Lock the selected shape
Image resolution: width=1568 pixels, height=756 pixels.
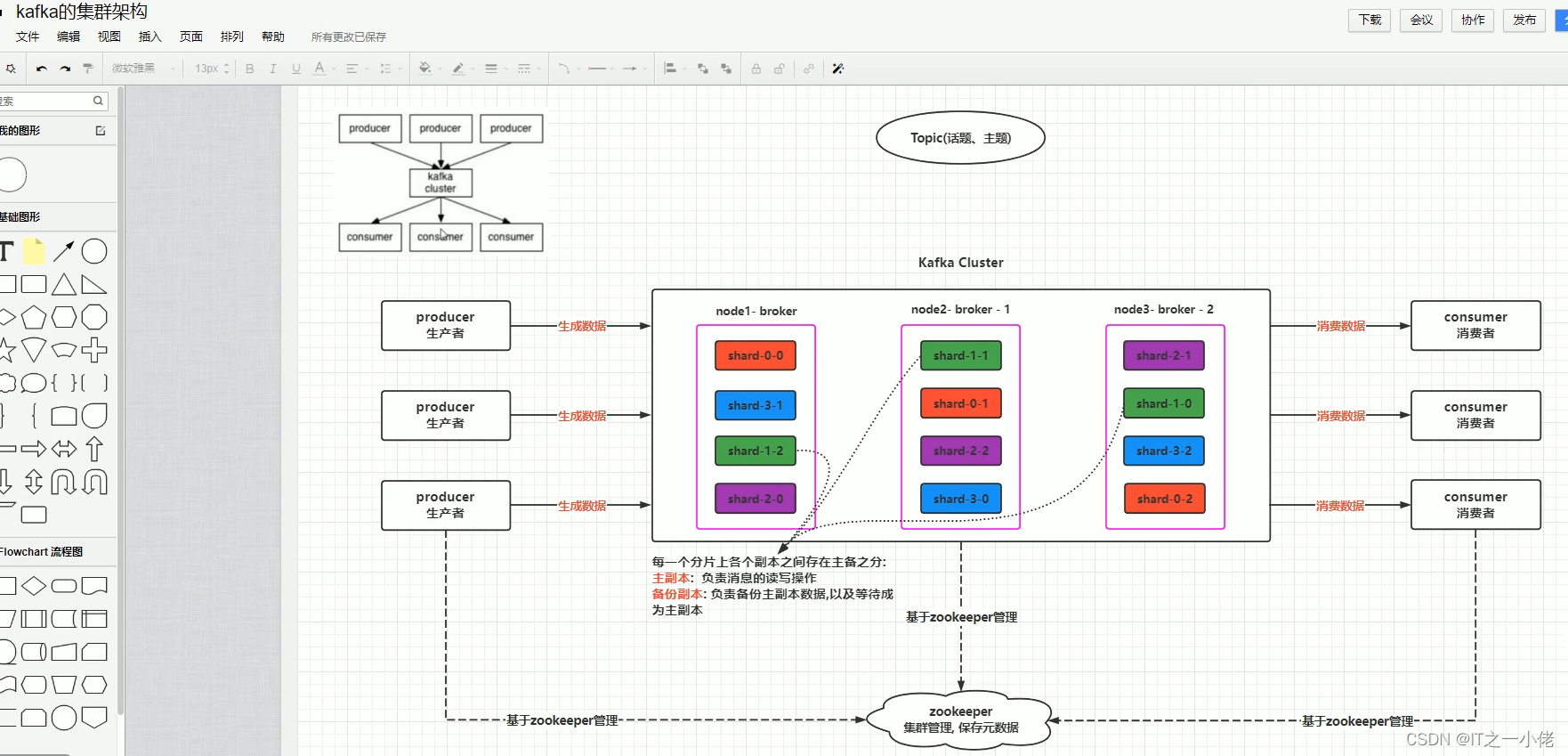coord(756,69)
